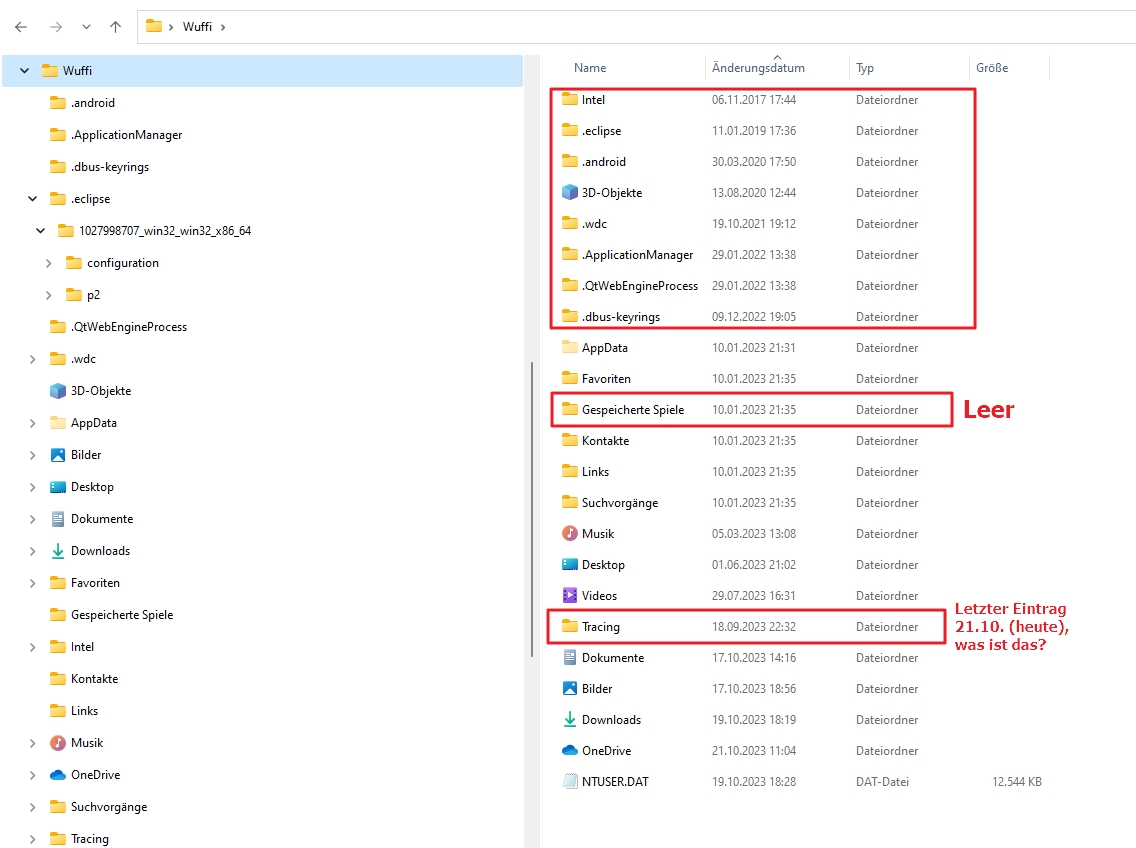1136x848 pixels.
Task: Open recent locations dropdown chevron
Action: click(86, 27)
